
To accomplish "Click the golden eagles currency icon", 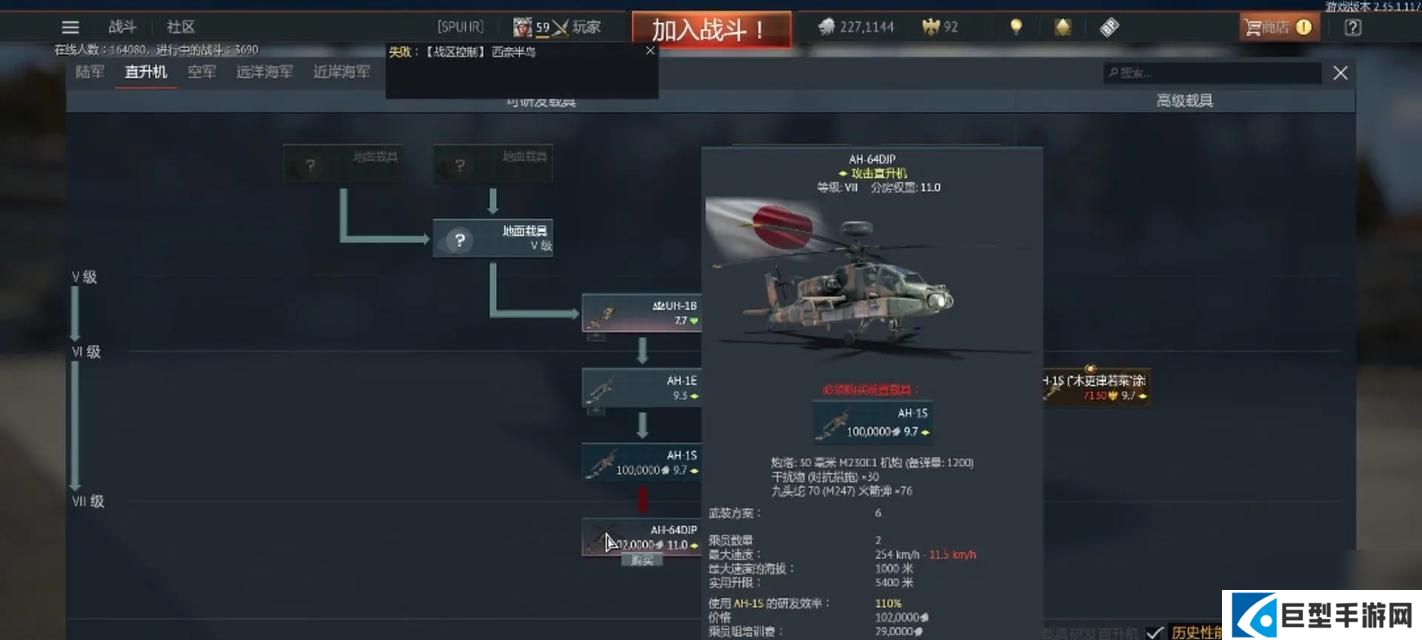I will pos(930,27).
